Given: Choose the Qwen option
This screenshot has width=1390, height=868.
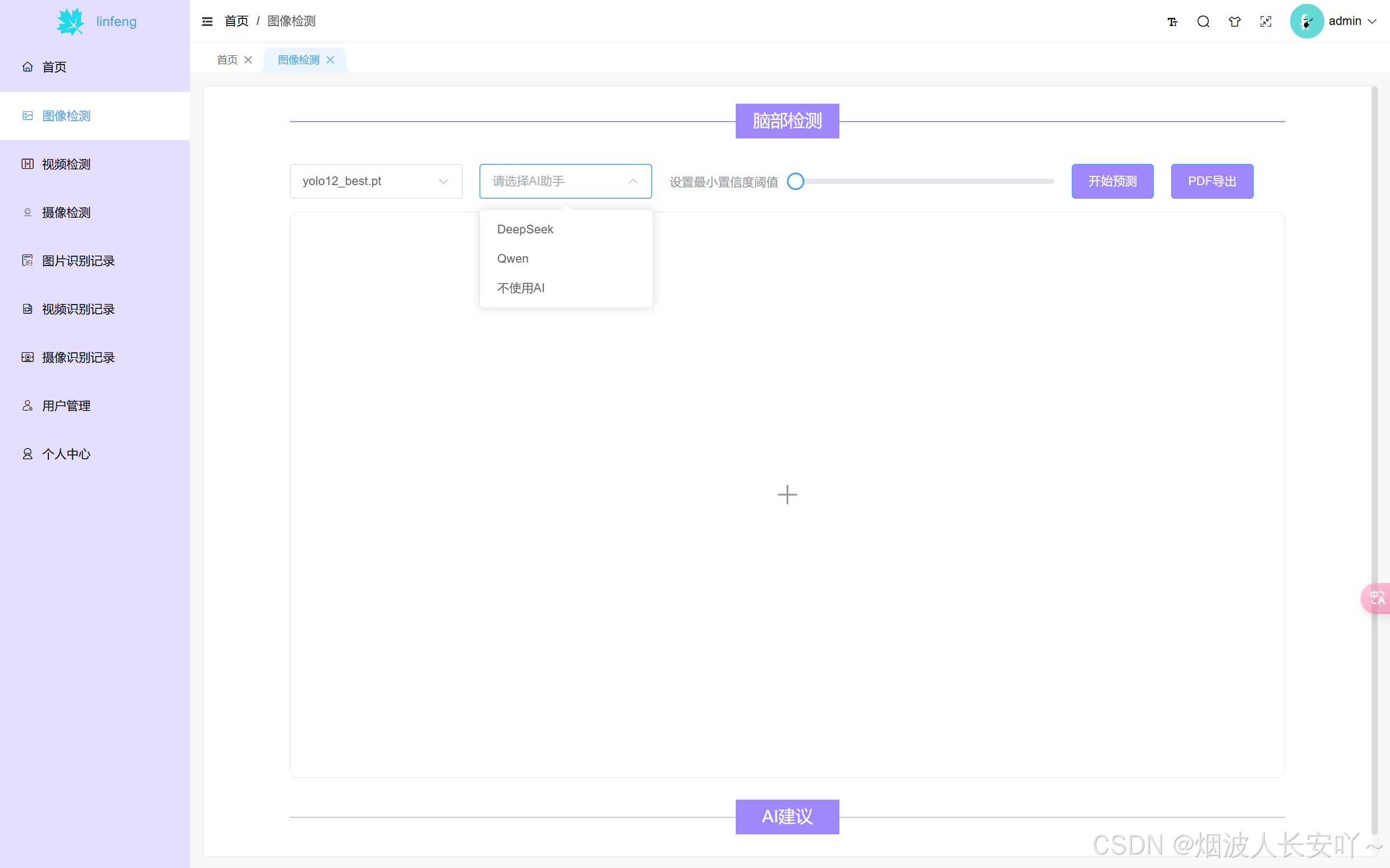Looking at the screenshot, I should [x=513, y=258].
